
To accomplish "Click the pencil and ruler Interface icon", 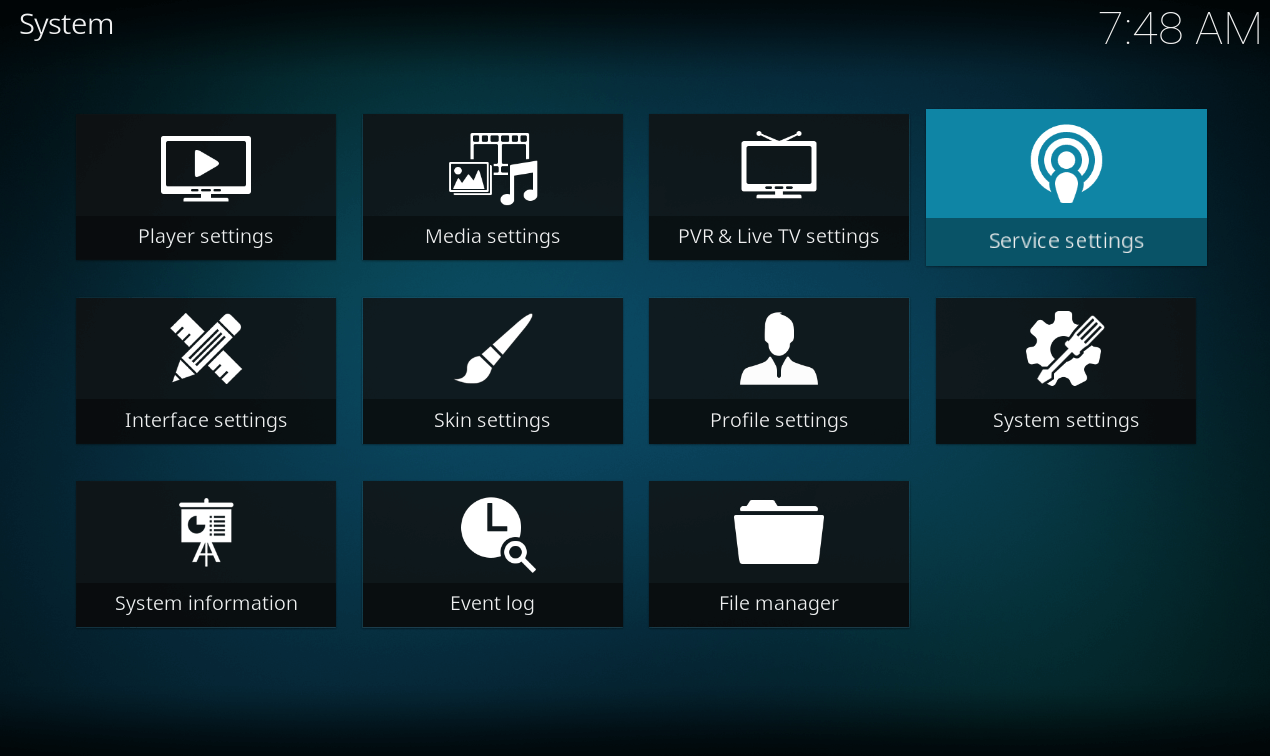I will point(206,348).
